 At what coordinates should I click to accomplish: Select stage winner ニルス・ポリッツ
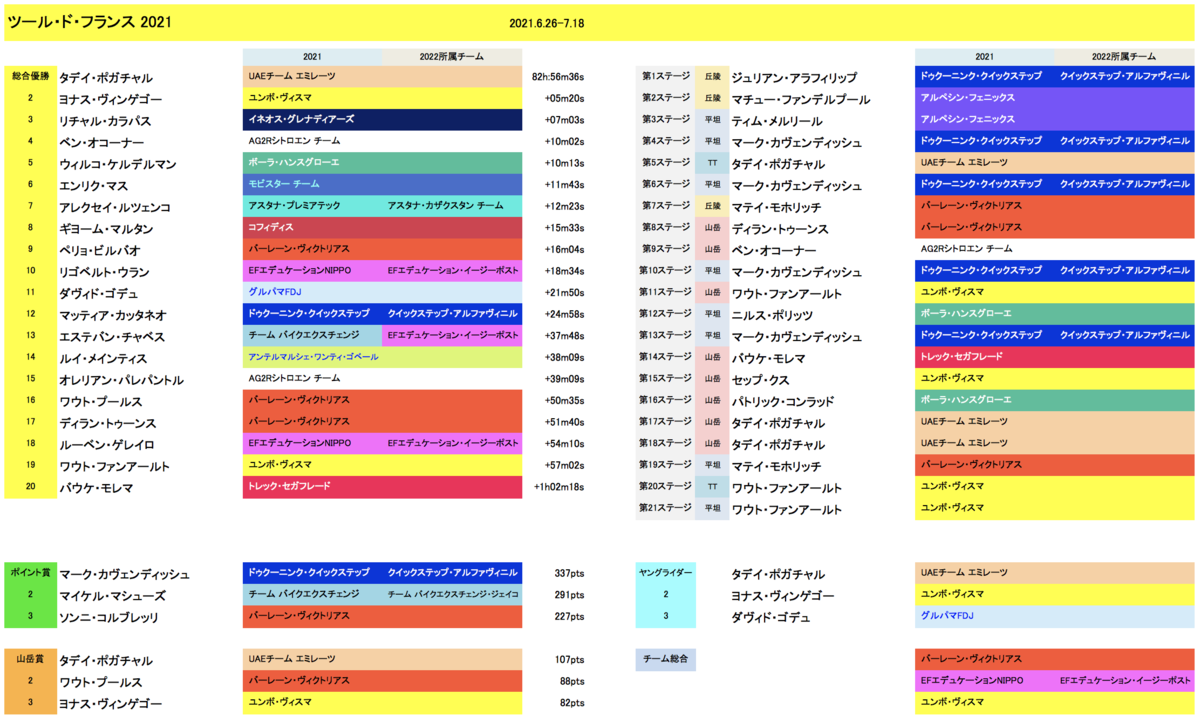[773, 315]
